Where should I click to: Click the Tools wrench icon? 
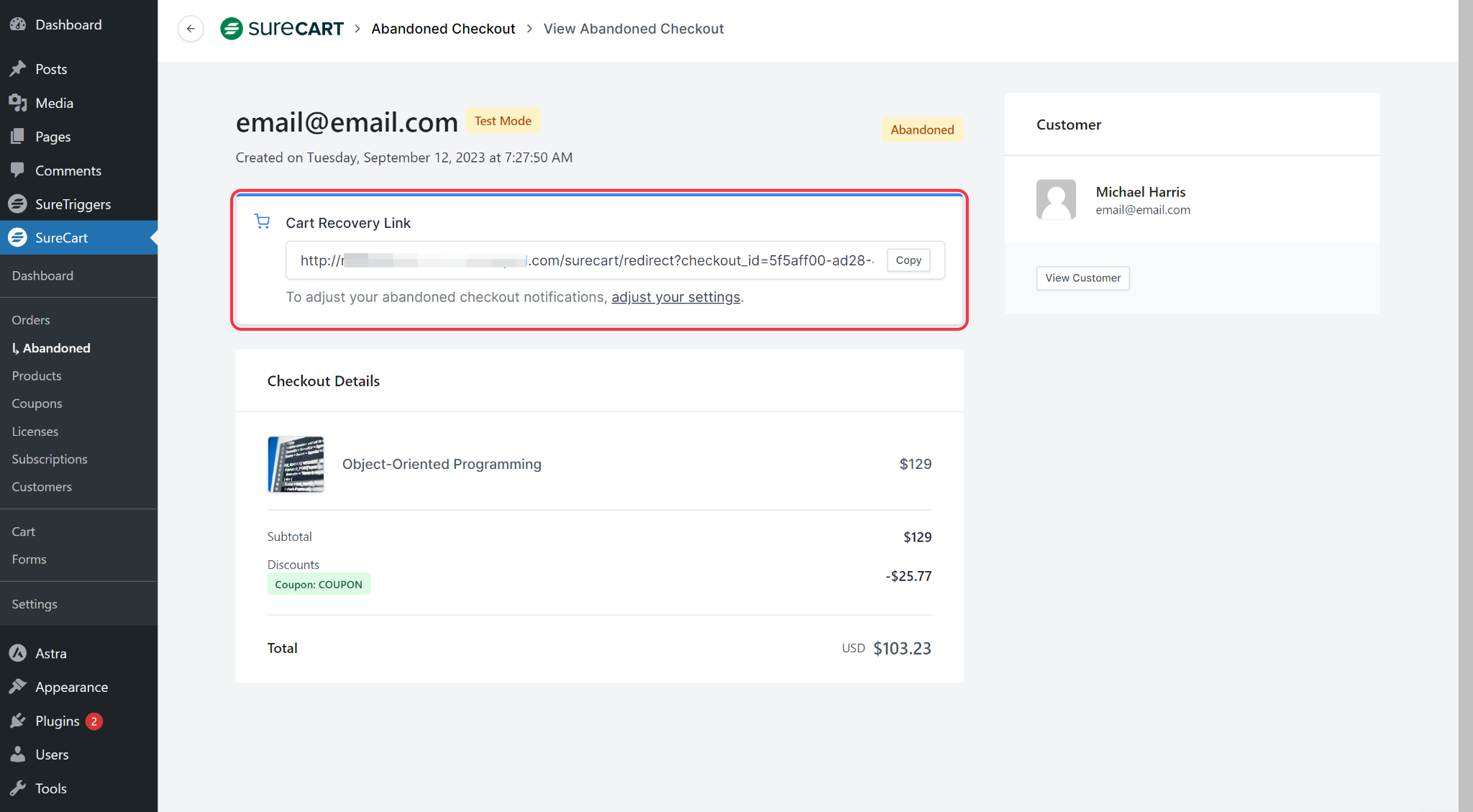point(18,788)
